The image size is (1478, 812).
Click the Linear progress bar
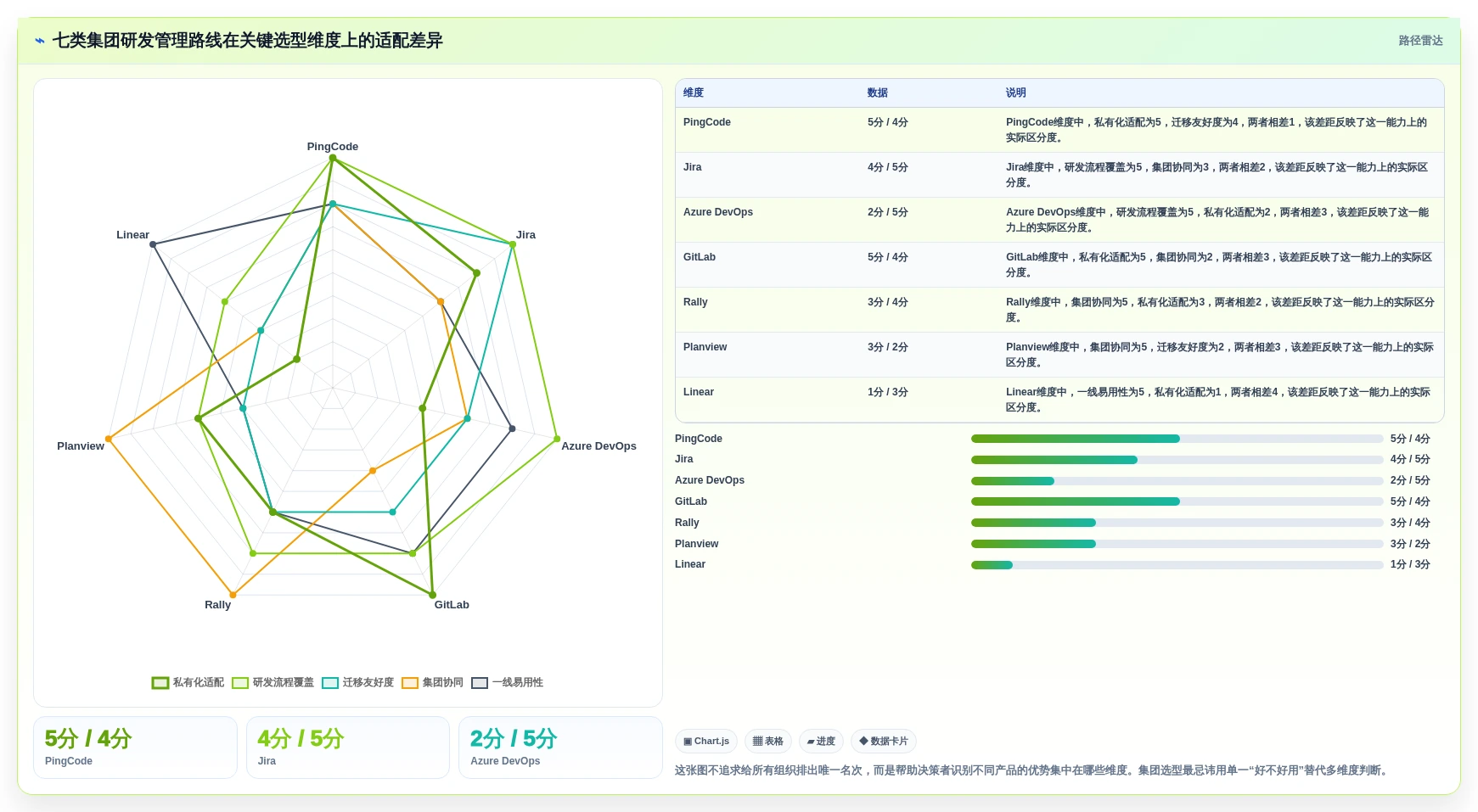click(x=1177, y=565)
